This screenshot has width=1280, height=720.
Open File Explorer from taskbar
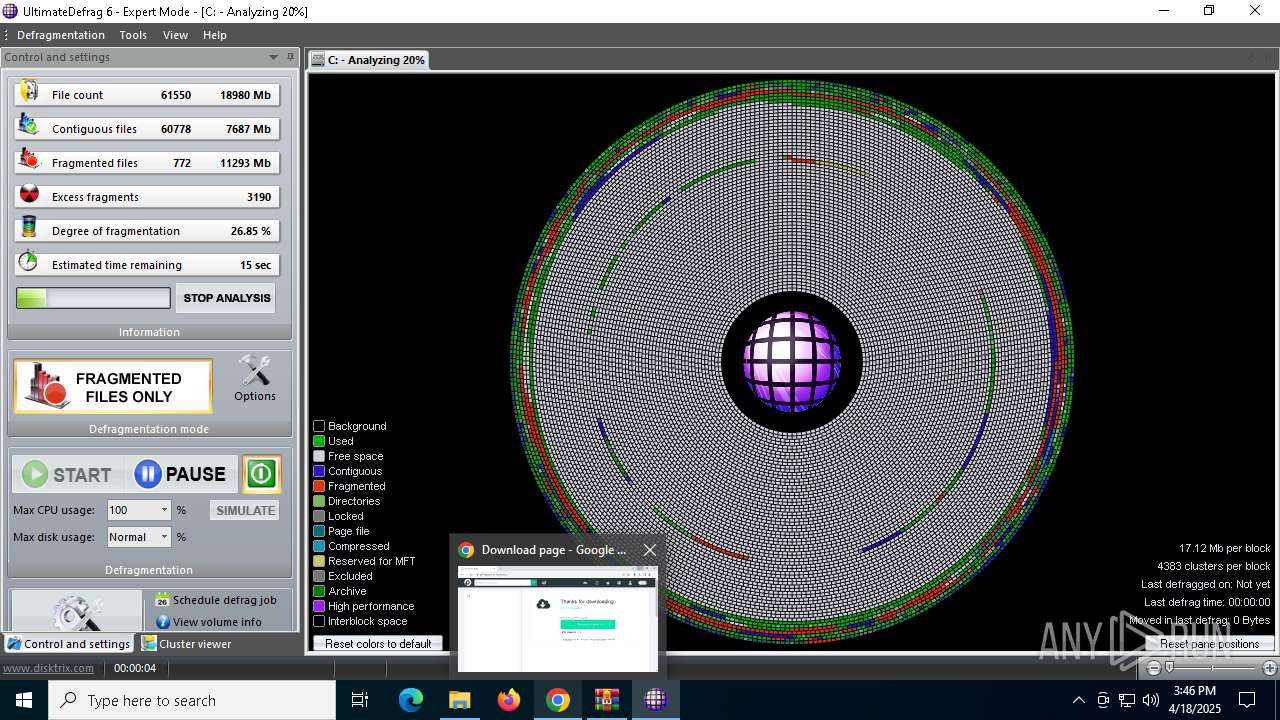tap(459, 700)
